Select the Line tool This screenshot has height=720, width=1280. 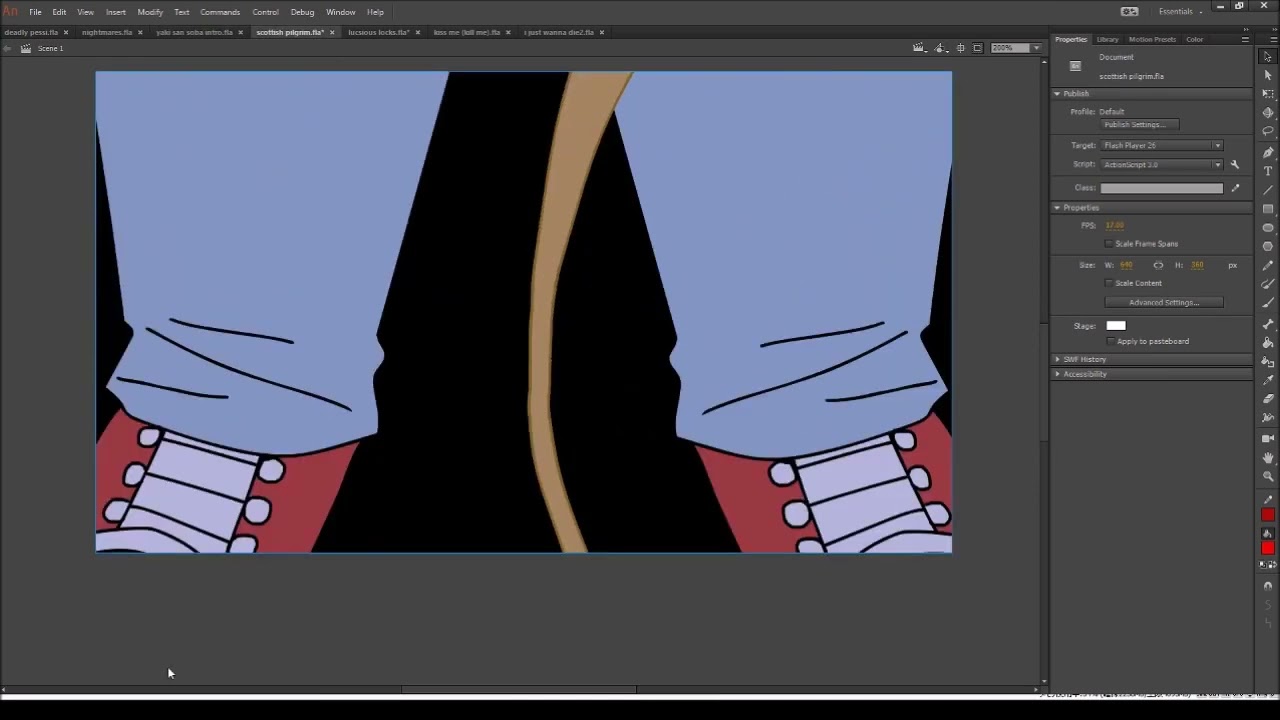tap(1268, 189)
